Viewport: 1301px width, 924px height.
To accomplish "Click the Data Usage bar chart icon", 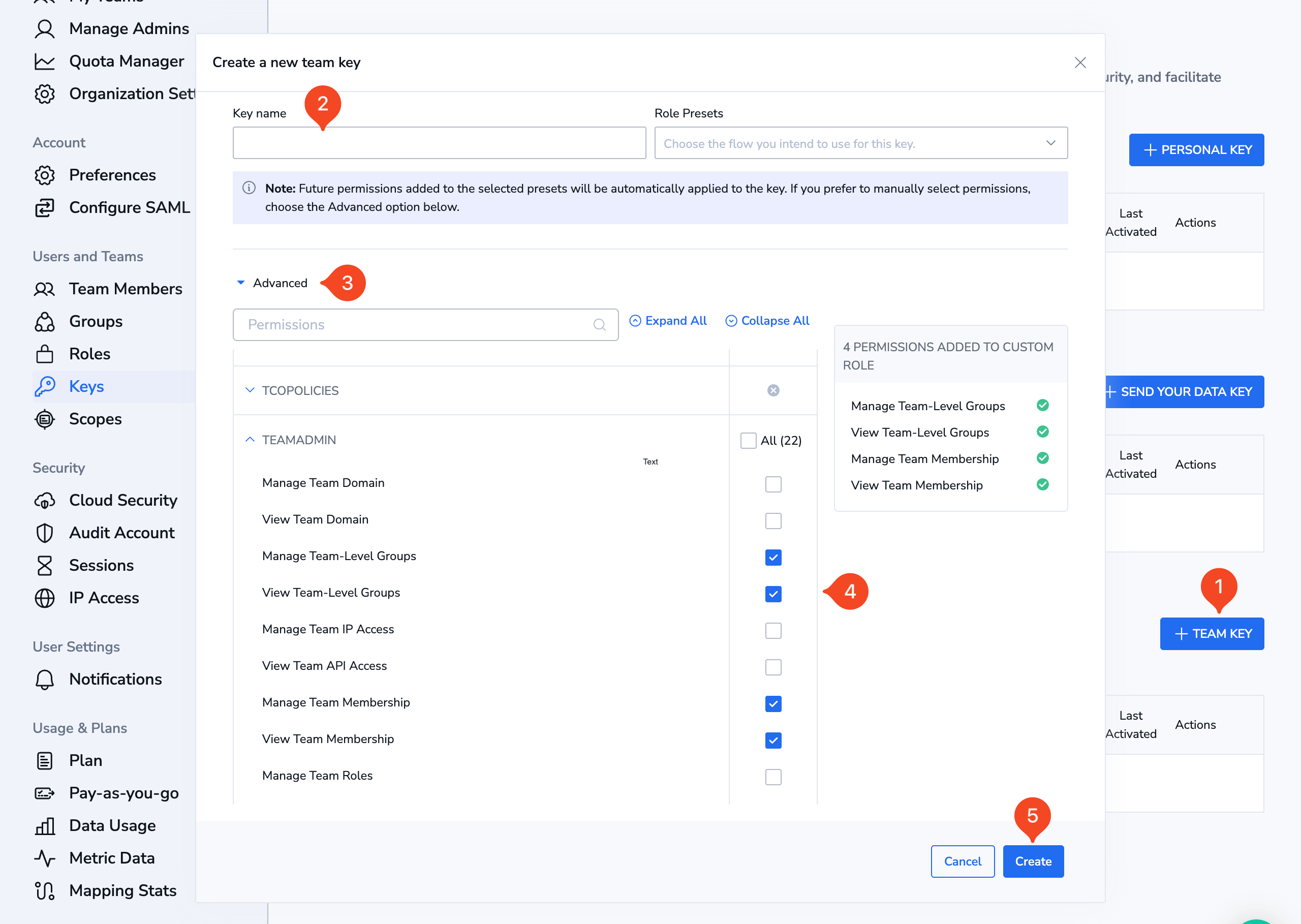I will (x=44, y=825).
